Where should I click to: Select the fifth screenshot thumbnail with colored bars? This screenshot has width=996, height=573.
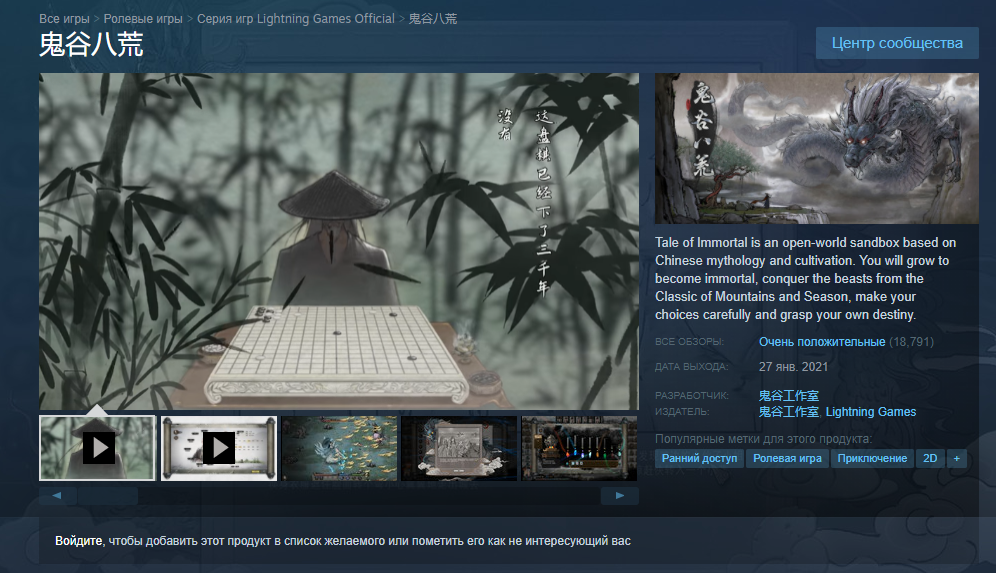[579, 448]
